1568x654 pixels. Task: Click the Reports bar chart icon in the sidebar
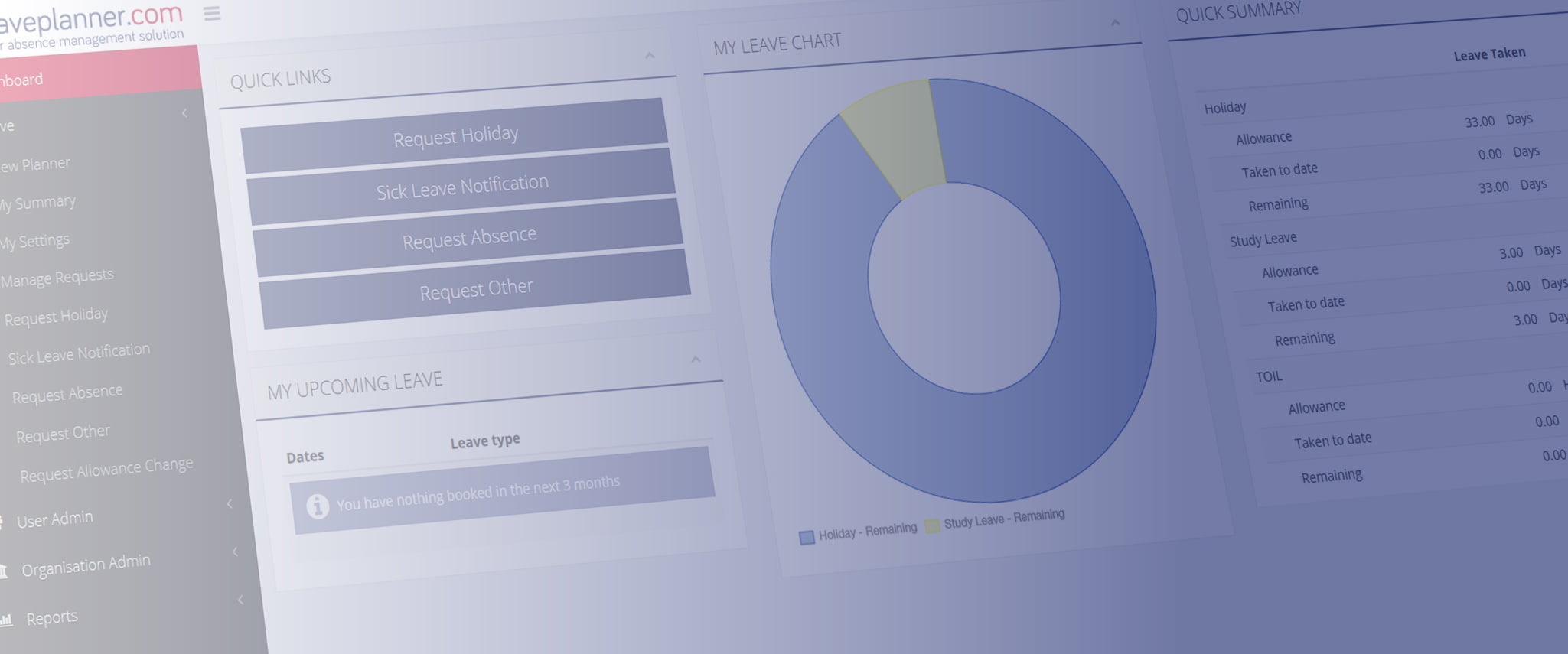[x=6, y=620]
